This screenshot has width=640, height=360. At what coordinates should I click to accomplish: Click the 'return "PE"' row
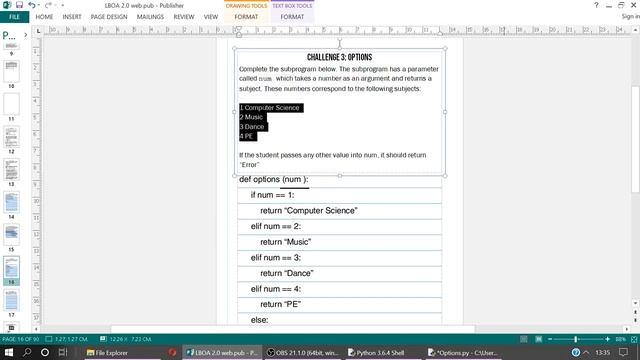pos(340,304)
